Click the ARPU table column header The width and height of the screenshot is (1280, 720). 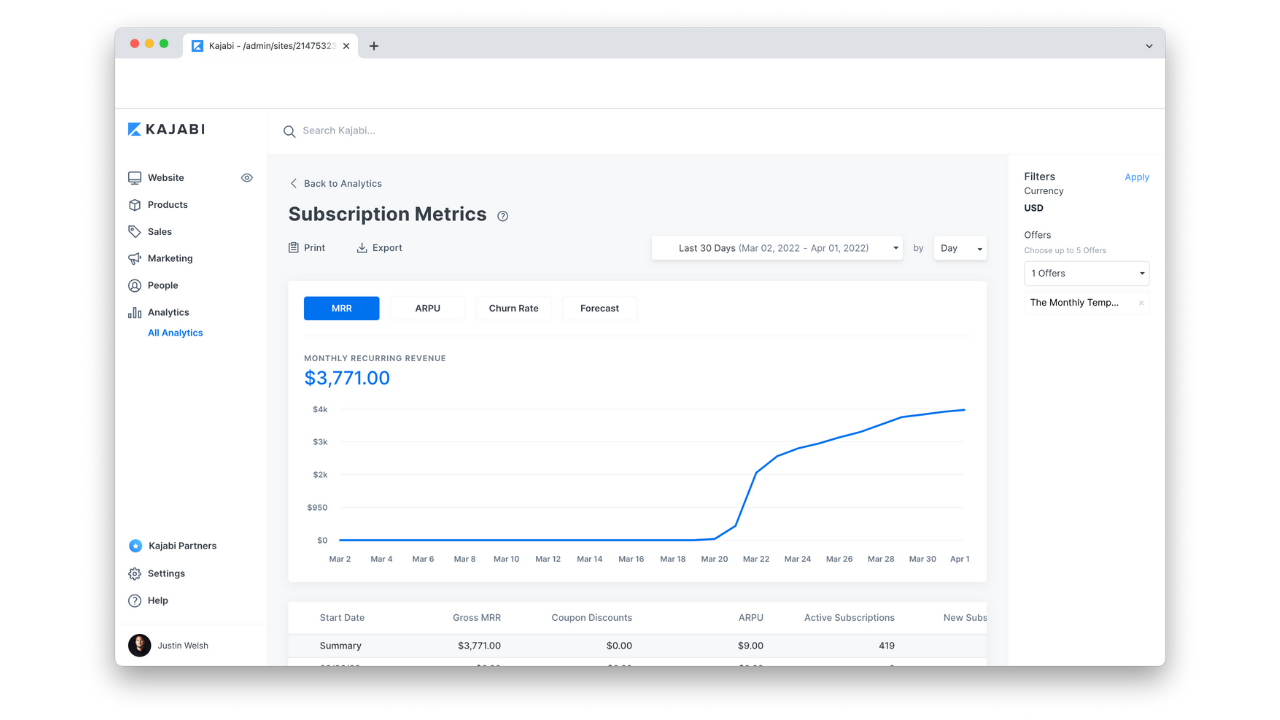pos(751,618)
